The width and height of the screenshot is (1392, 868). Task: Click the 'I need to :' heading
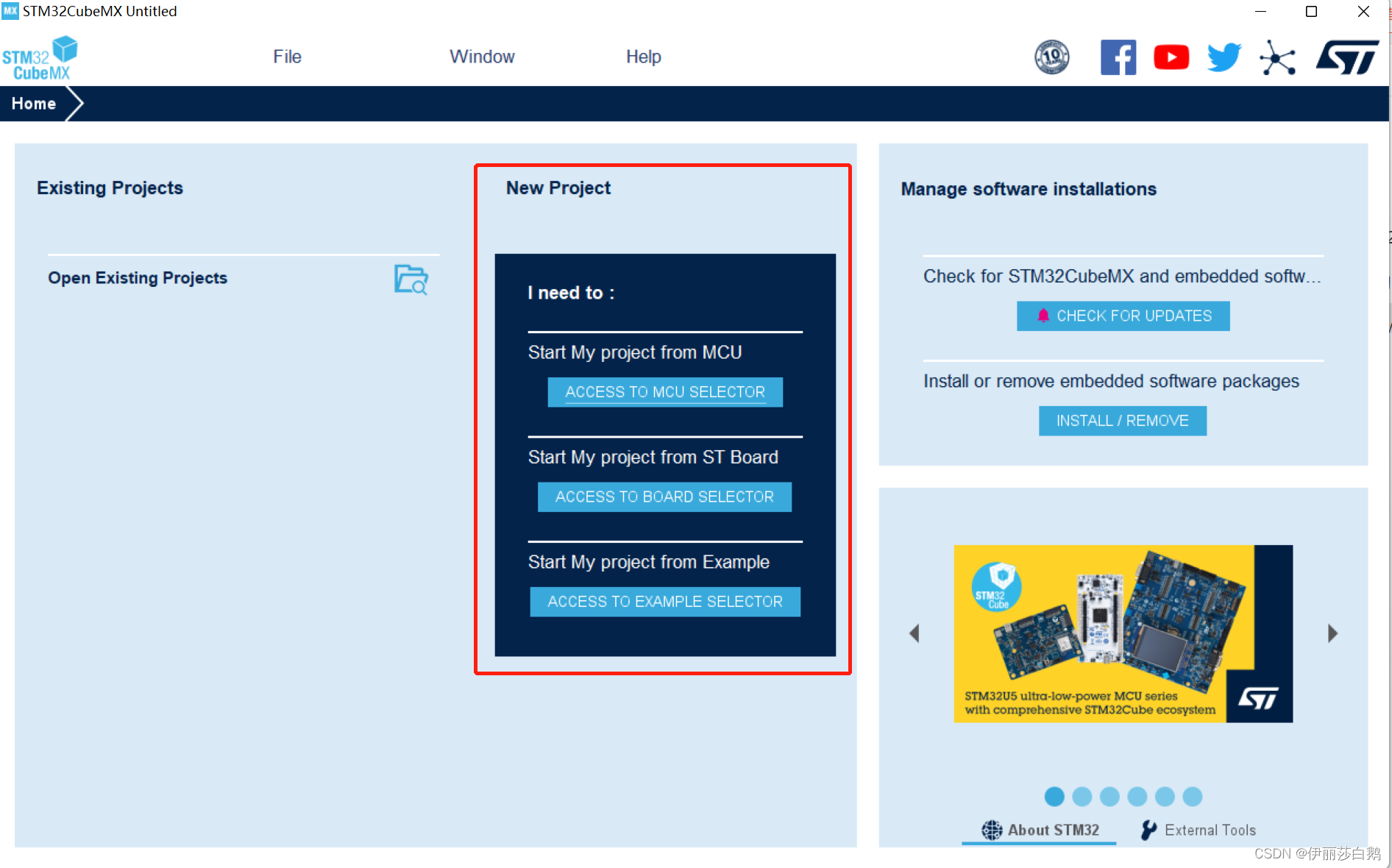pyautogui.click(x=571, y=293)
